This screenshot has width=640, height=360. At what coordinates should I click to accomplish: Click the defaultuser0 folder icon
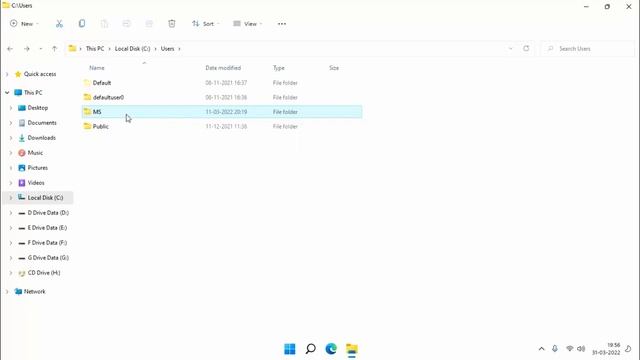coord(87,97)
